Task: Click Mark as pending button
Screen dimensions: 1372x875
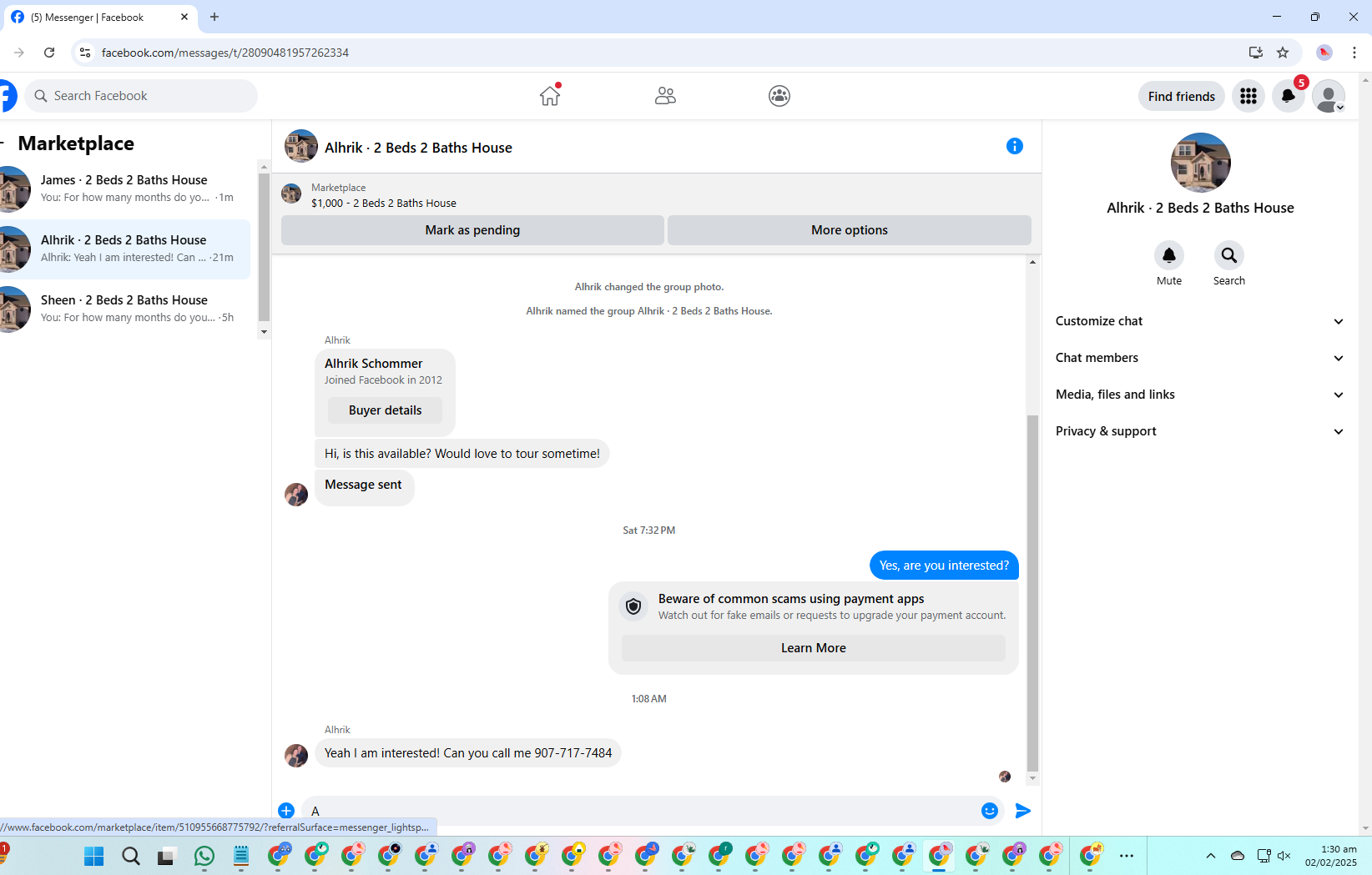Action: click(472, 230)
